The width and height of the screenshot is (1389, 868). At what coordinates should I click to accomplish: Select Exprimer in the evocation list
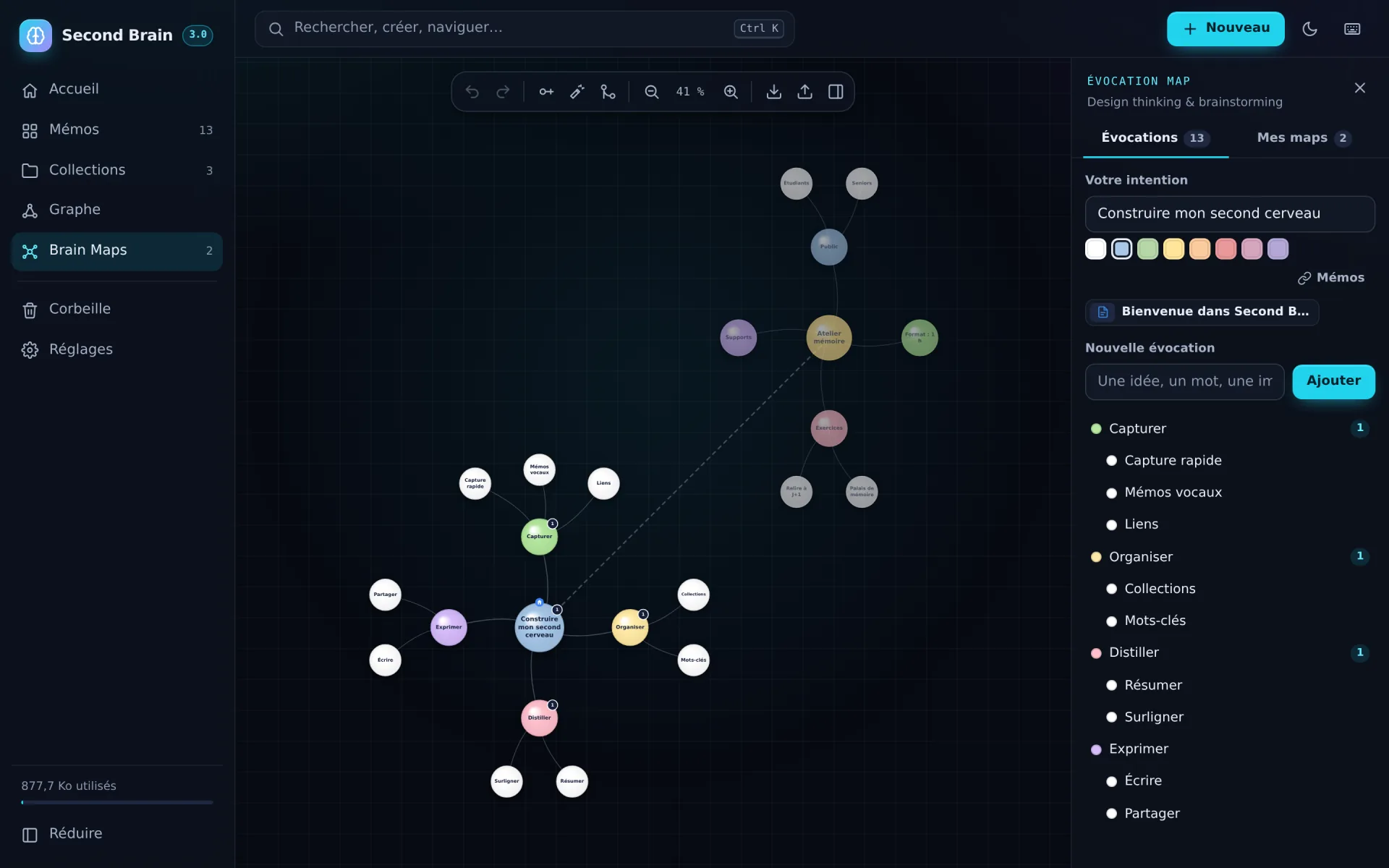(1230, 749)
